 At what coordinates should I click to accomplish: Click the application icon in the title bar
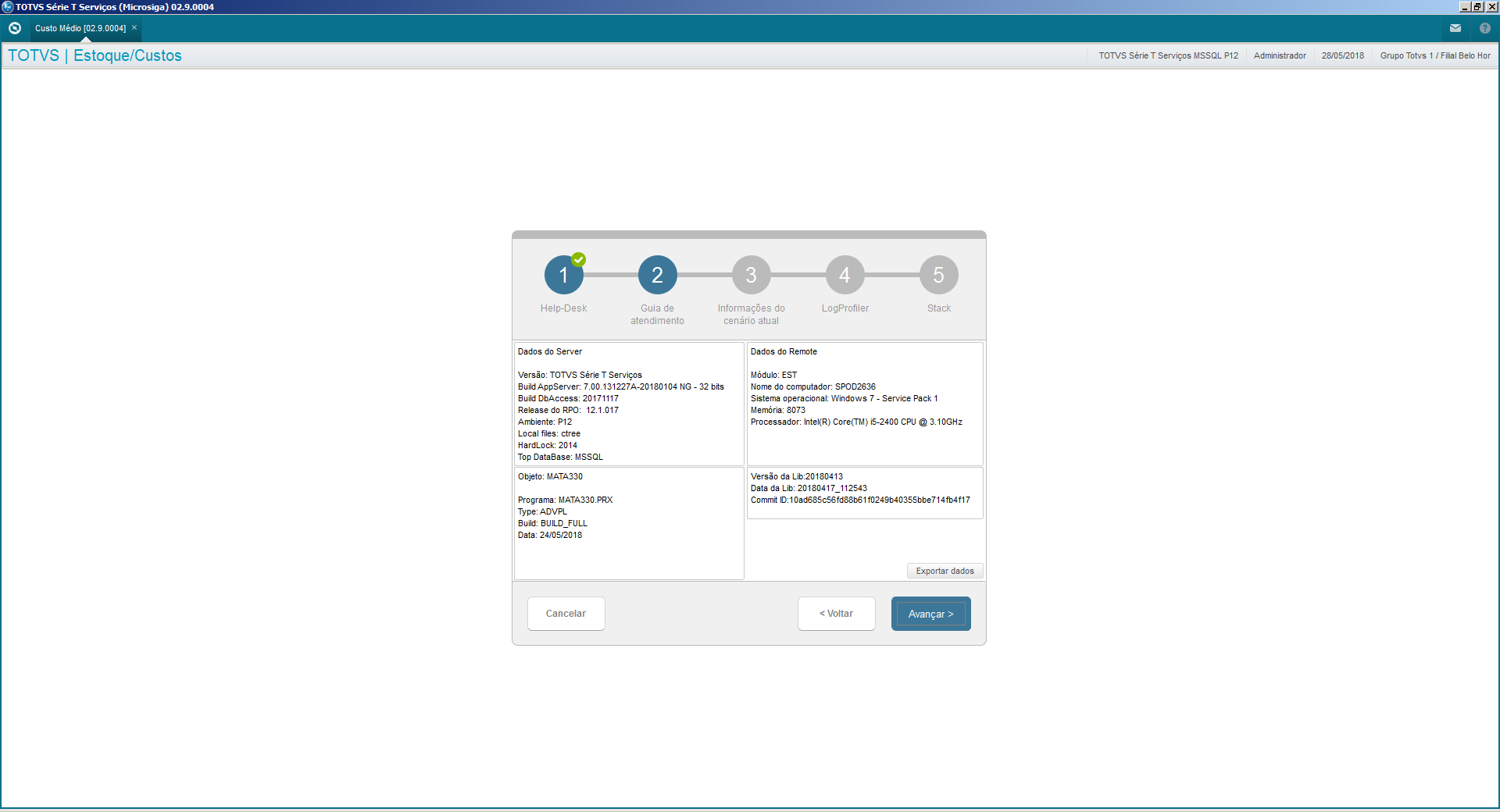pyautogui.click(x=8, y=7)
